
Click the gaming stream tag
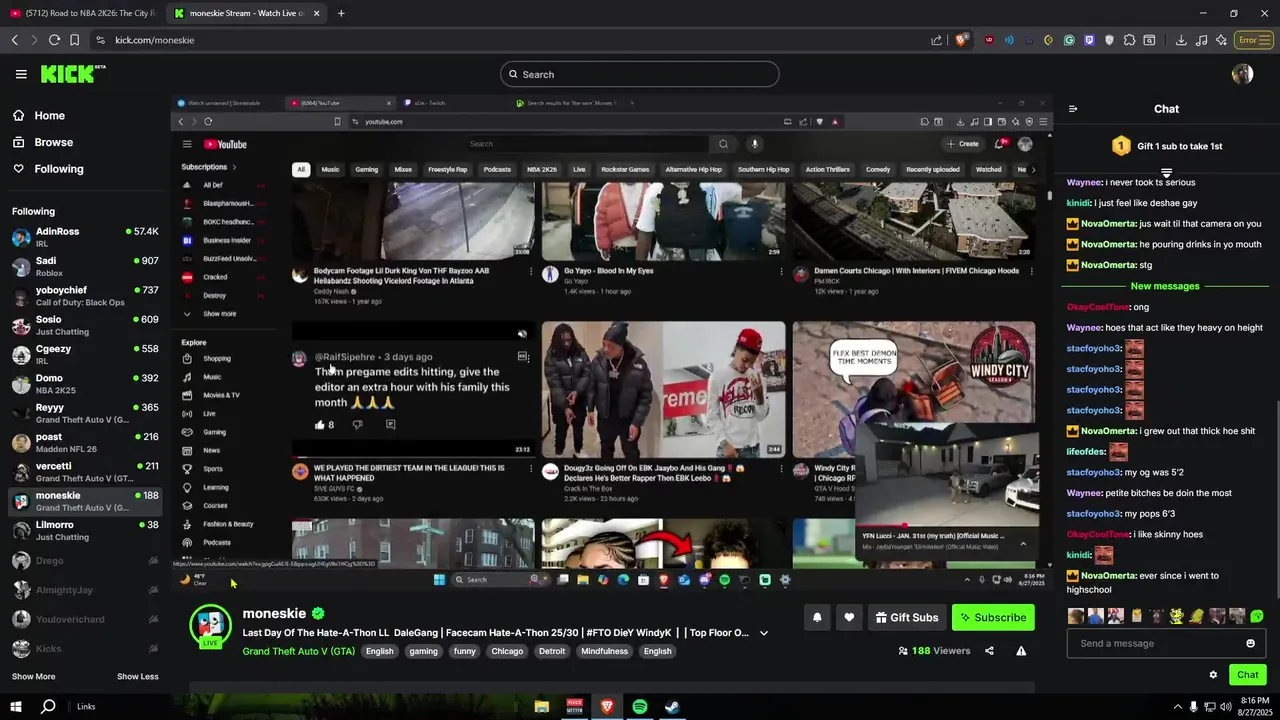423,651
